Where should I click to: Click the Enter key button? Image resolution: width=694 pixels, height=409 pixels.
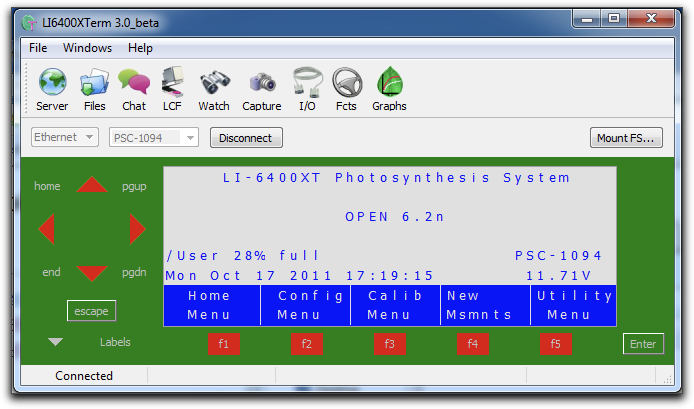click(643, 344)
